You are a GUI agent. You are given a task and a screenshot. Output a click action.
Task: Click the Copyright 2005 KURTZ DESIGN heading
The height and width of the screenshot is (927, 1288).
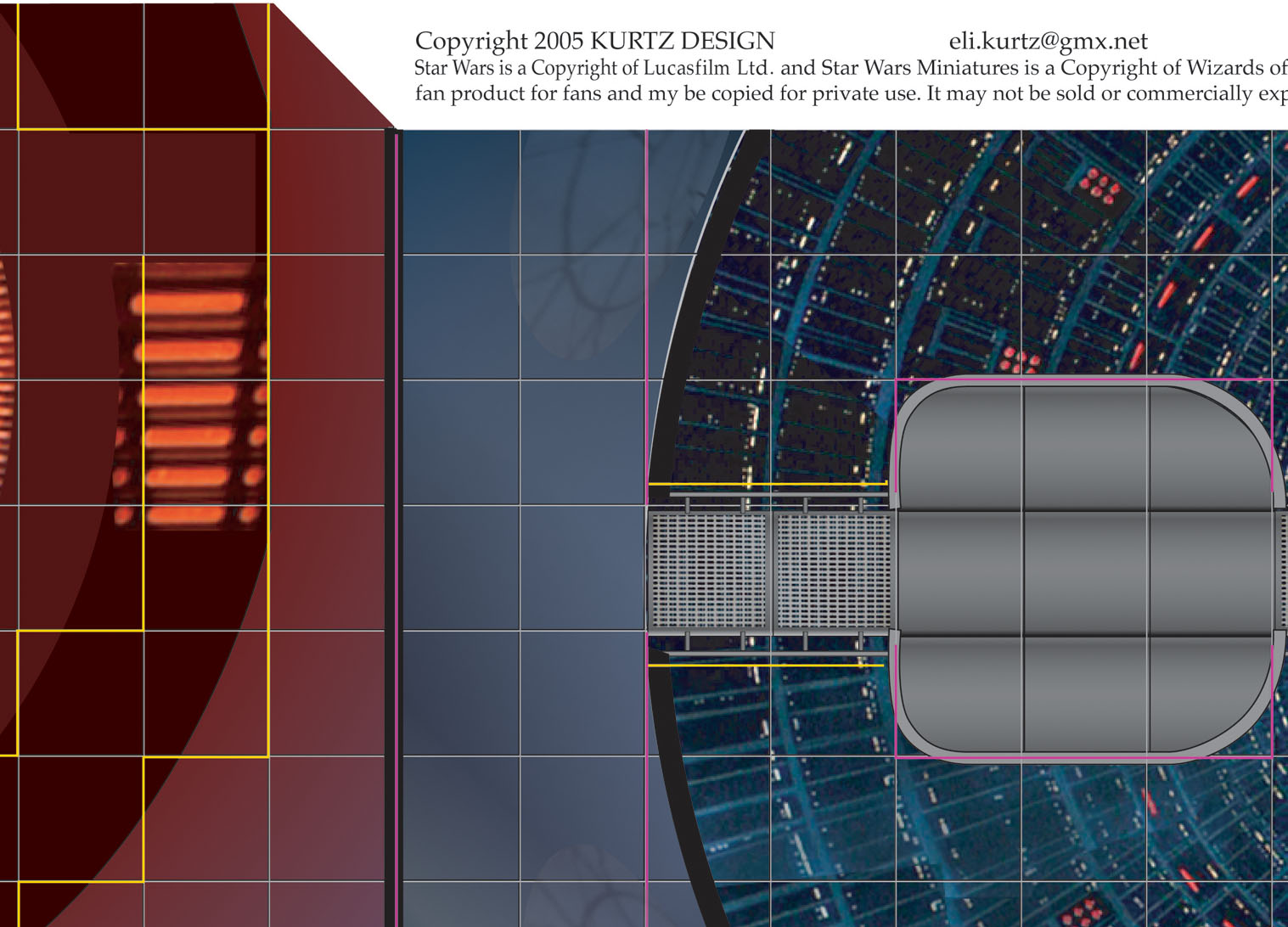(x=594, y=41)
